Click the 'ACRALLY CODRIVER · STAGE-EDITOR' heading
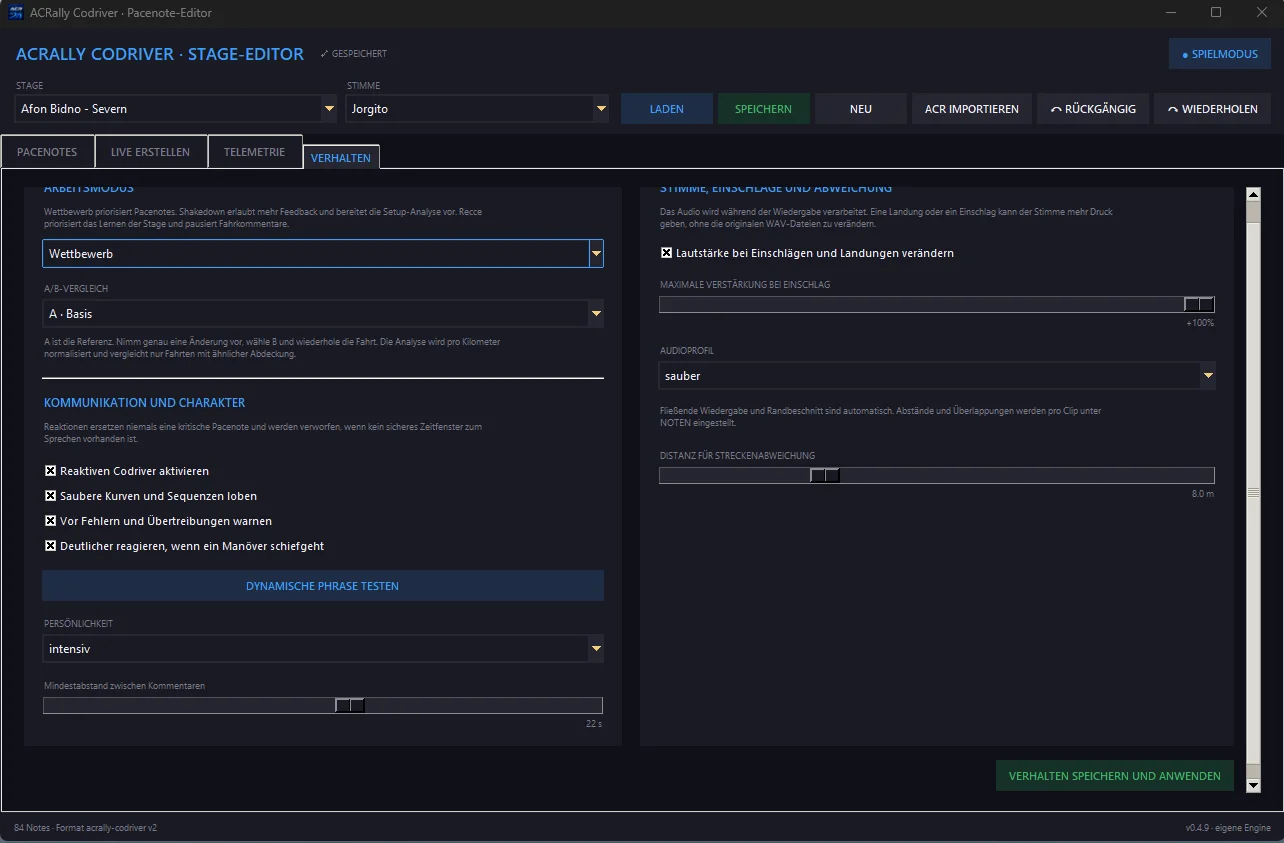The height and width of the screenshot is (843, 1284). point(160,54)
